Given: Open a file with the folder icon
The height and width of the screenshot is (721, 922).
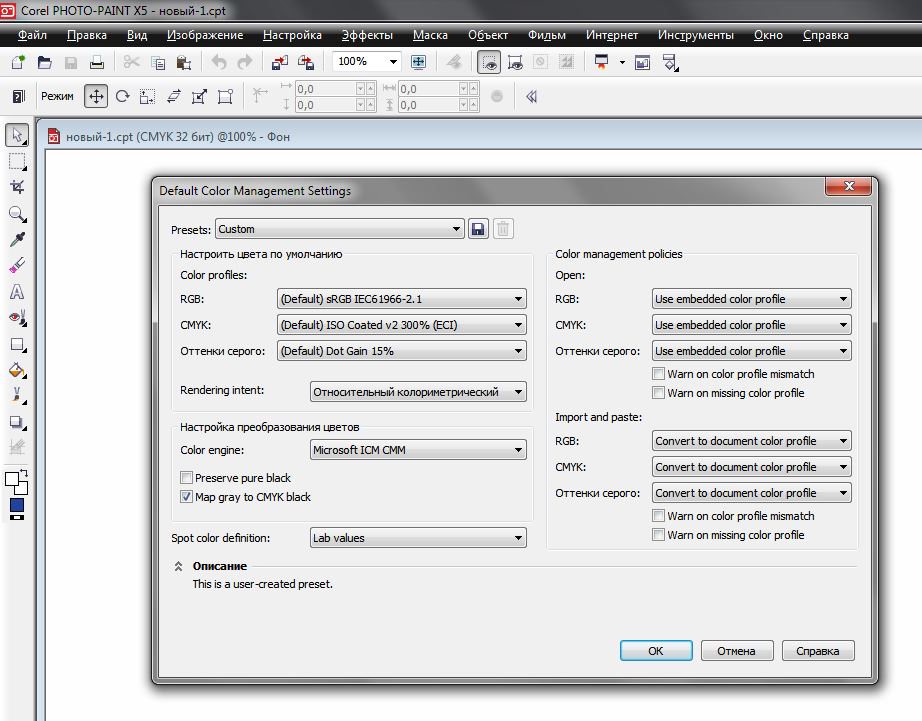Looking at the screenshot, I should pyautogui.click(x=45, y=62).
